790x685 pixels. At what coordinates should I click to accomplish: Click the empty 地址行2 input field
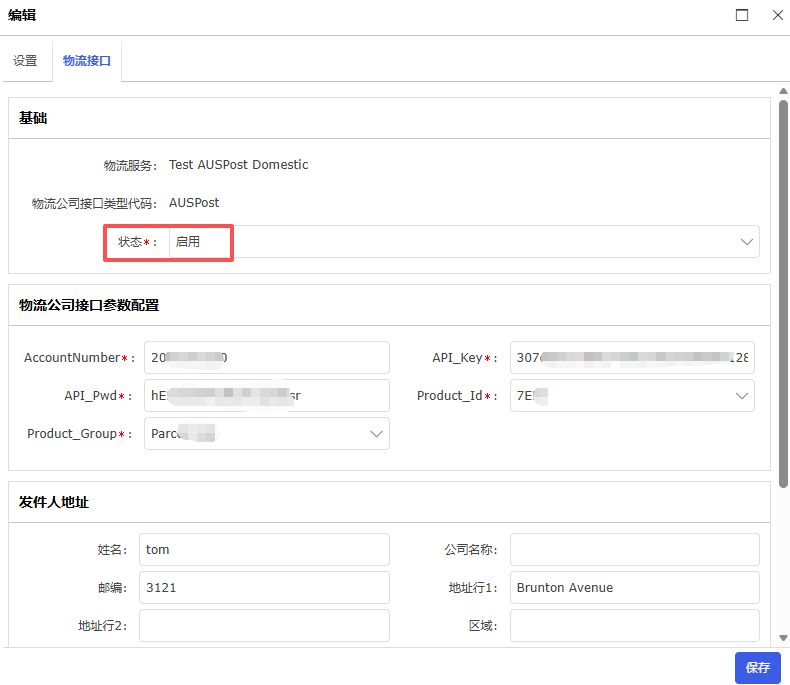(x=264, y=625)
